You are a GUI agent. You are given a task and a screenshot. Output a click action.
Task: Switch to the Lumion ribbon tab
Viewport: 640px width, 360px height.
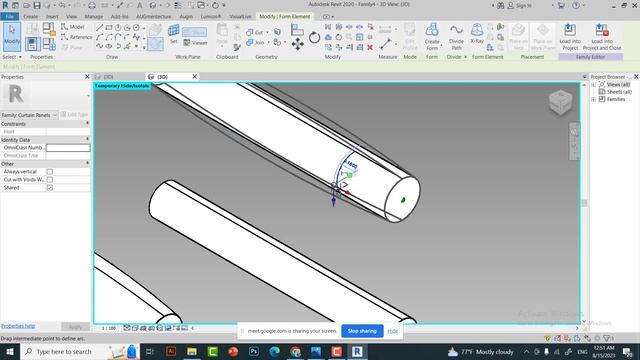(x=211, y=16)
